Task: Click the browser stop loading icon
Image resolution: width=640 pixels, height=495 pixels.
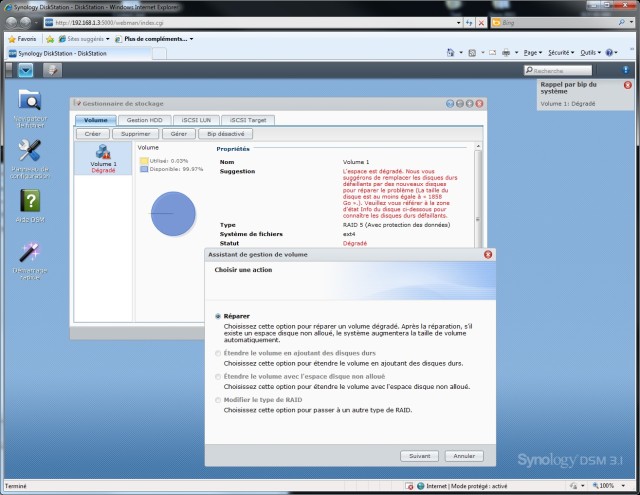Action: point(481,23)
